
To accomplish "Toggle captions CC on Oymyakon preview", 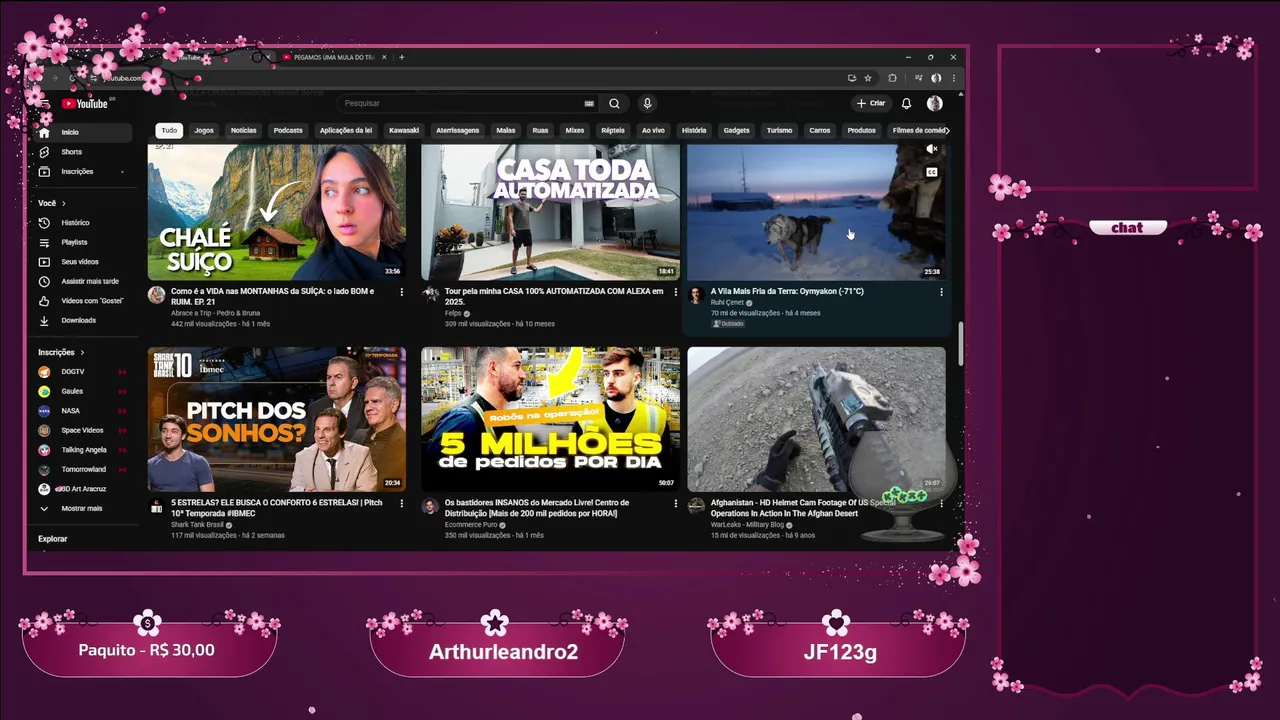I will 931,172.
